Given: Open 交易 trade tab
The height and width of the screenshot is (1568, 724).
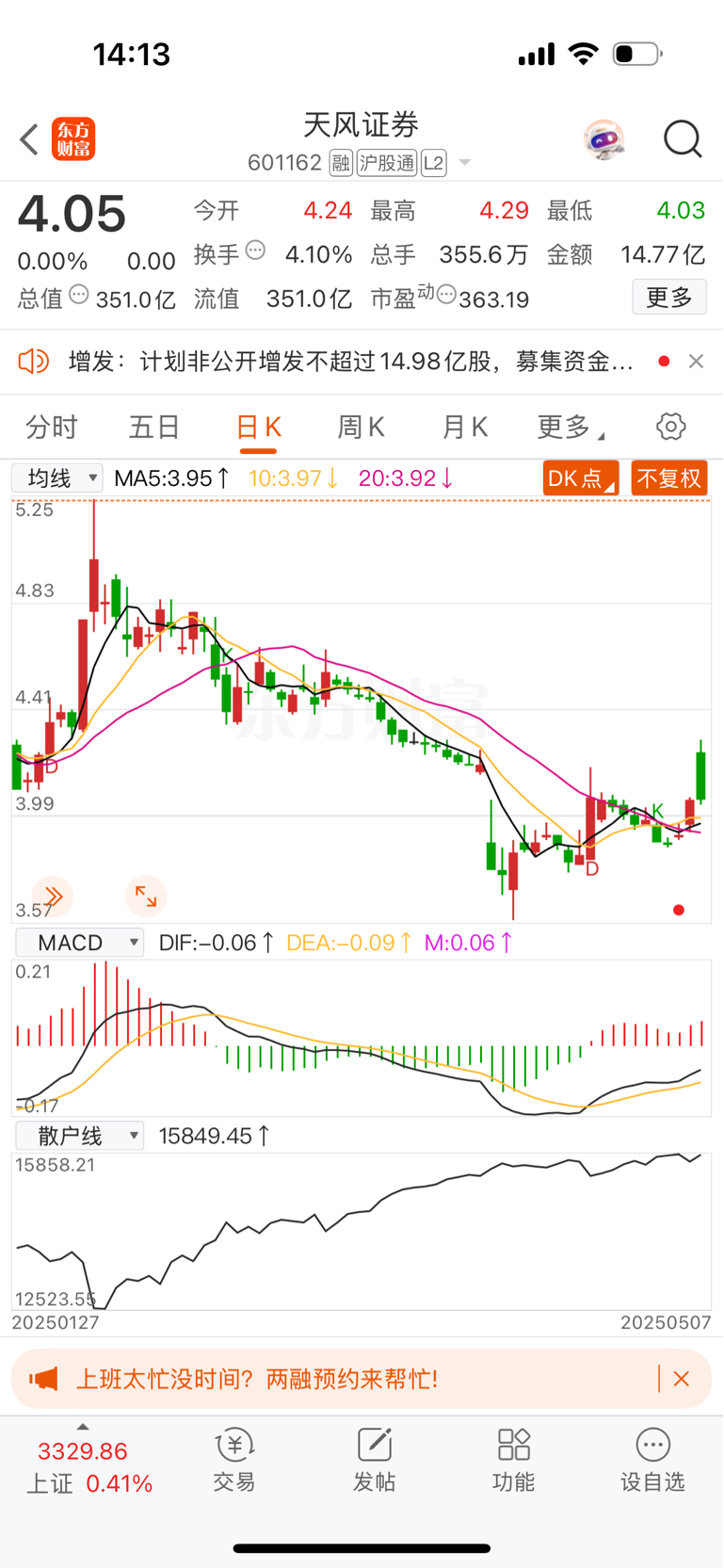Looking at the screenshot, I should click(x=234, y=1459).
